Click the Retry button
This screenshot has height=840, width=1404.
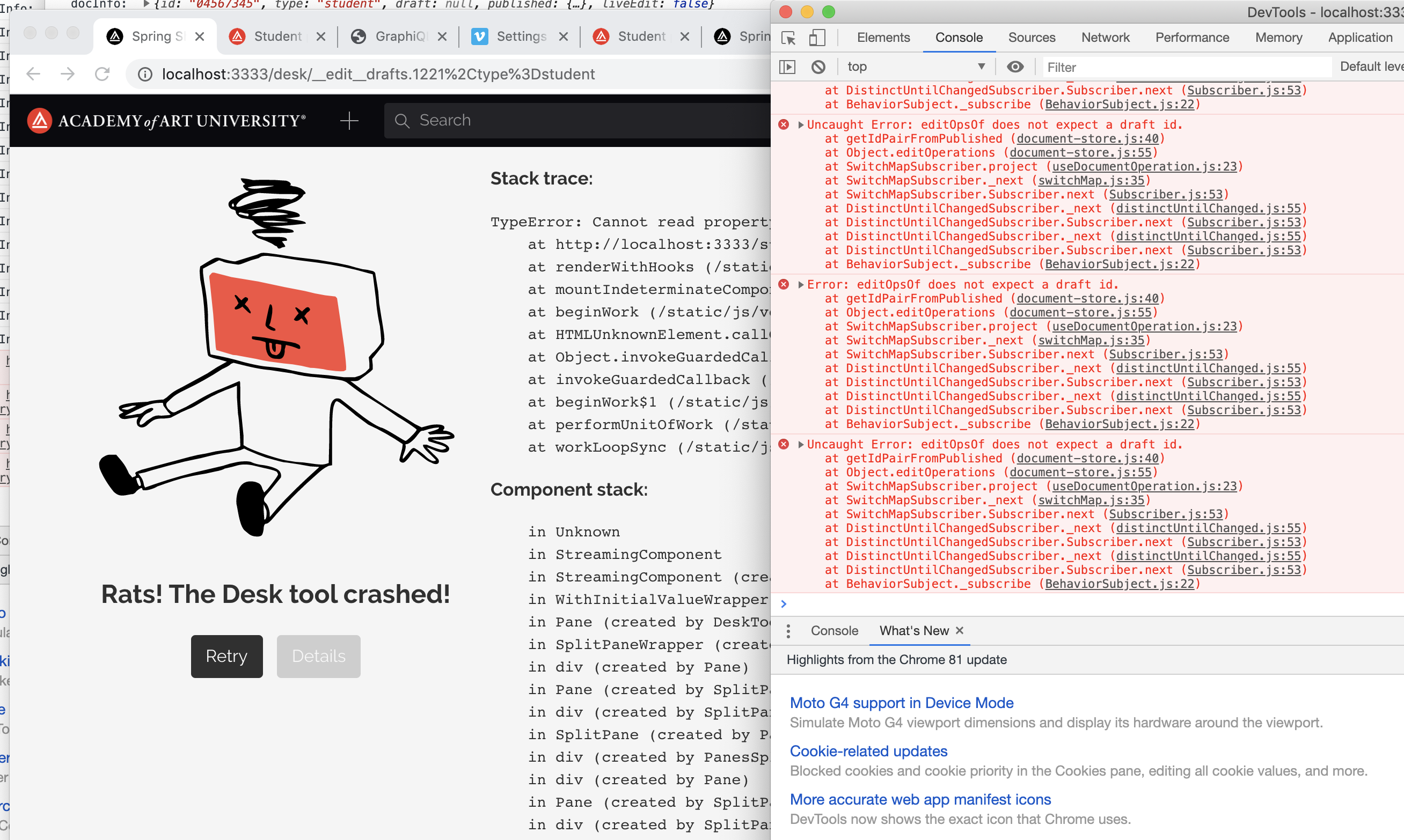tap(226, 656)
